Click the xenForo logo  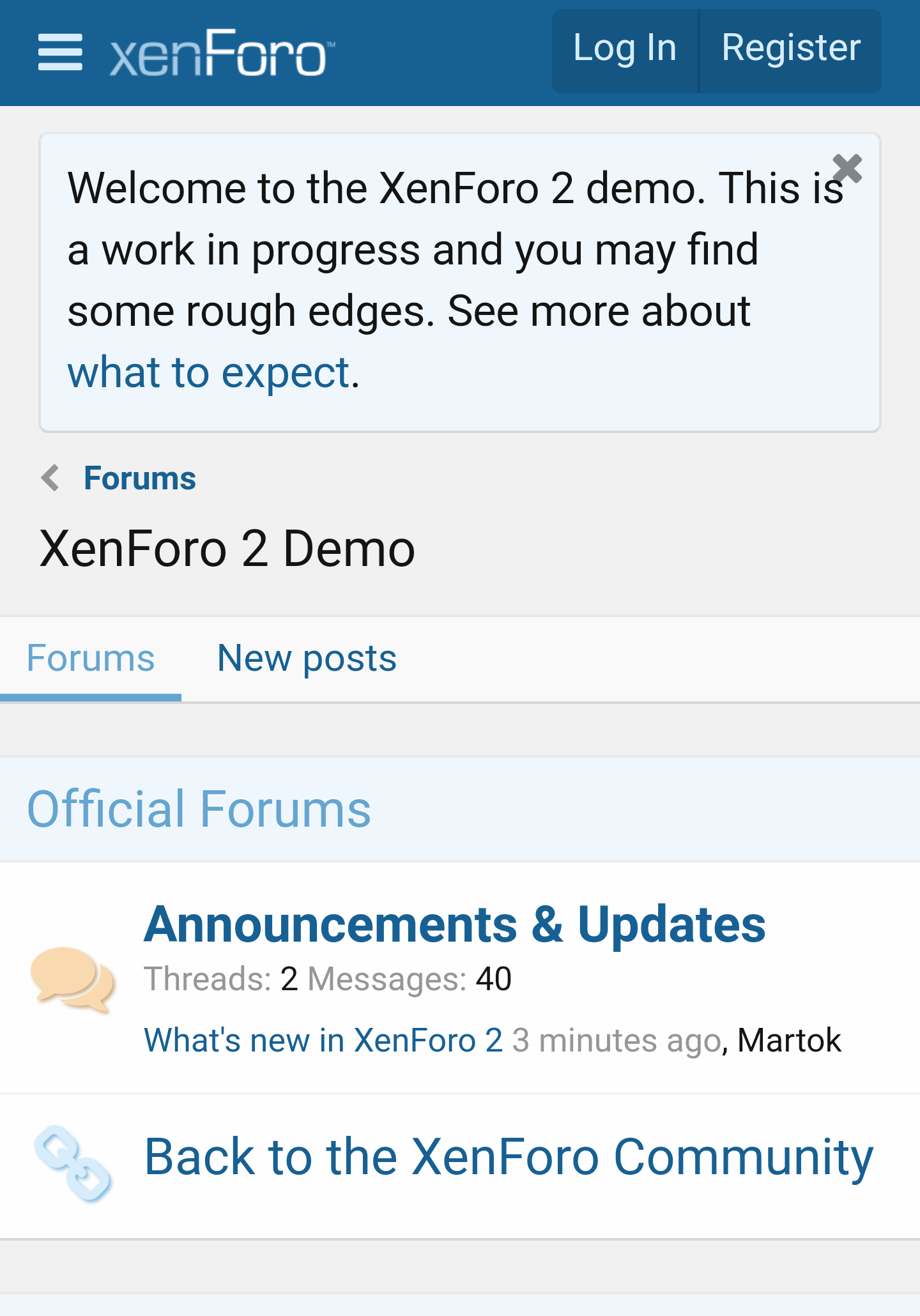pos(222,52)
